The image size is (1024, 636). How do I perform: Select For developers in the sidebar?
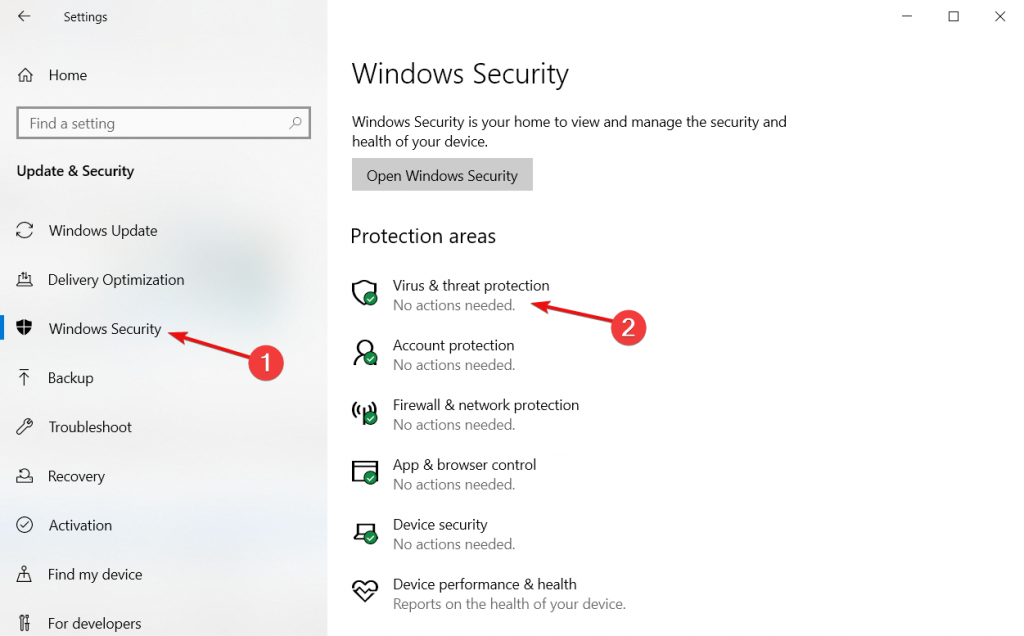point(94,622)
